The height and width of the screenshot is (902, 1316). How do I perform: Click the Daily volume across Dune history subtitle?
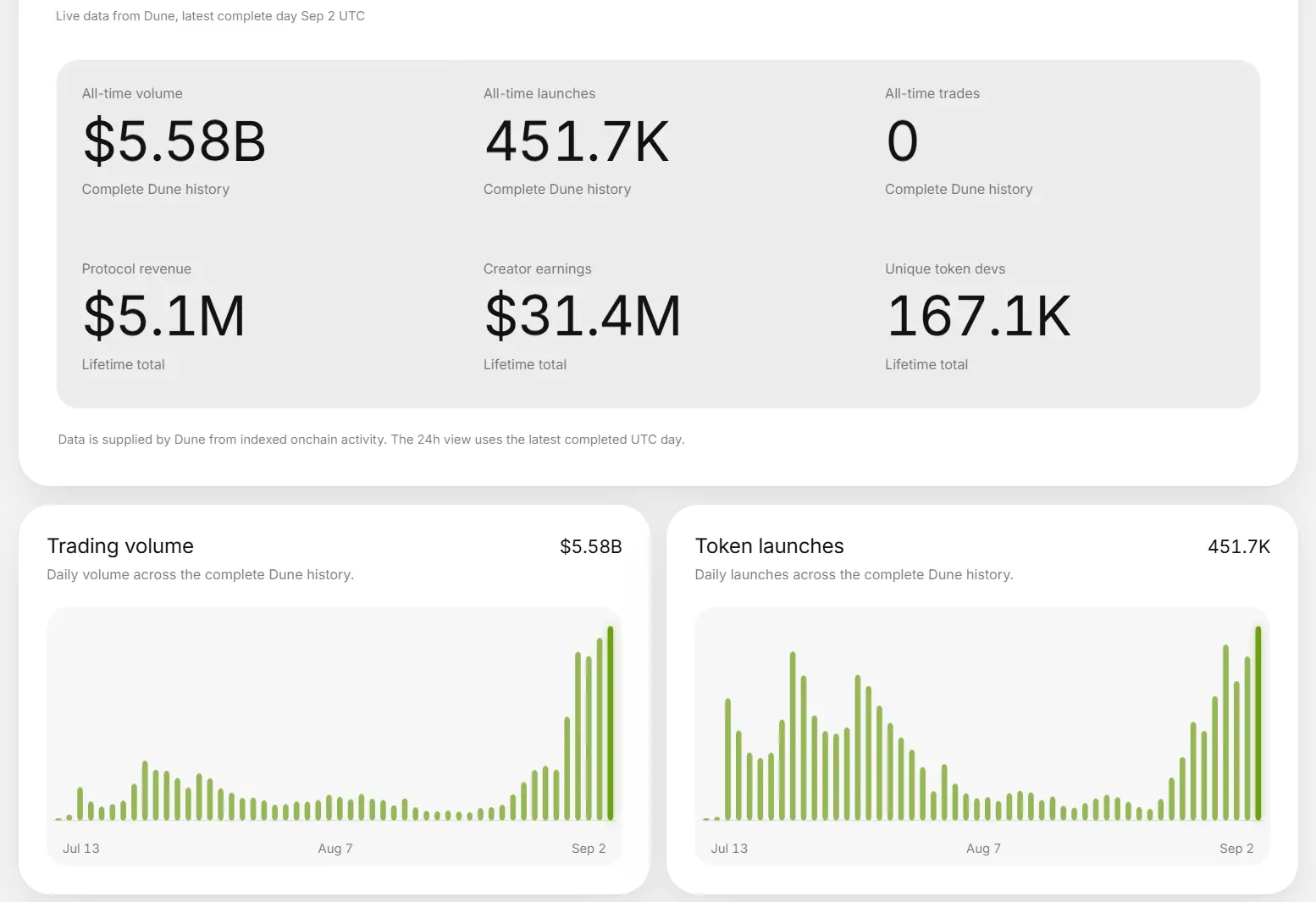(201, 575)
